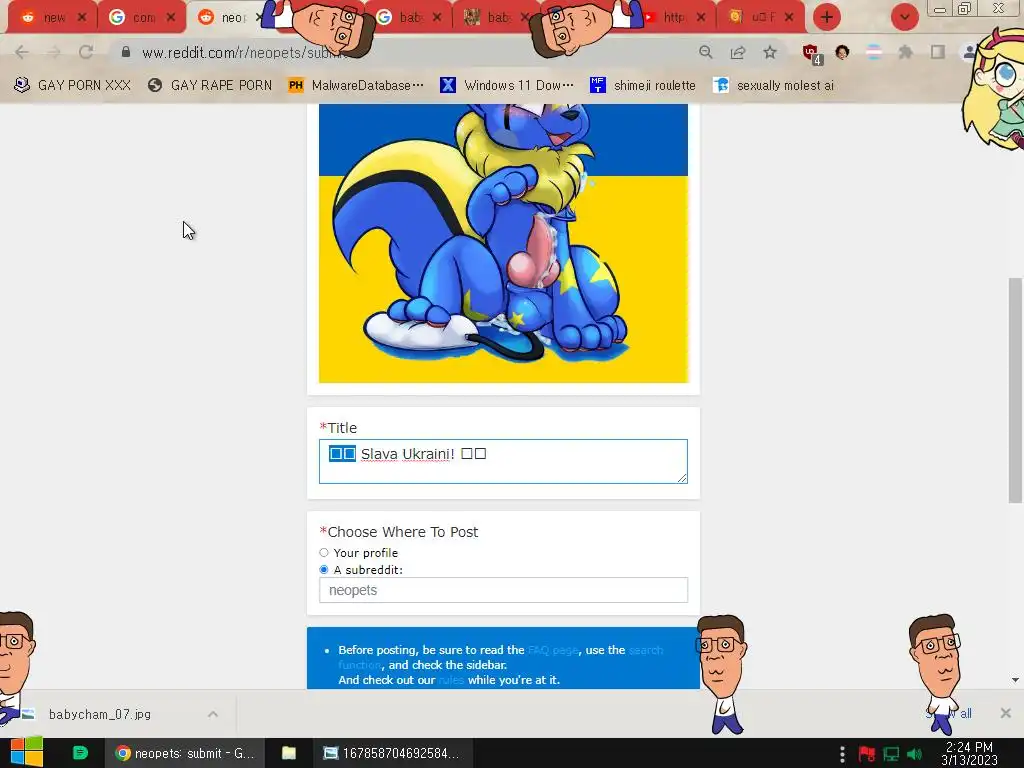Close the Google 'com' tab
1024x768 pixels.
[x=170, y=18]
